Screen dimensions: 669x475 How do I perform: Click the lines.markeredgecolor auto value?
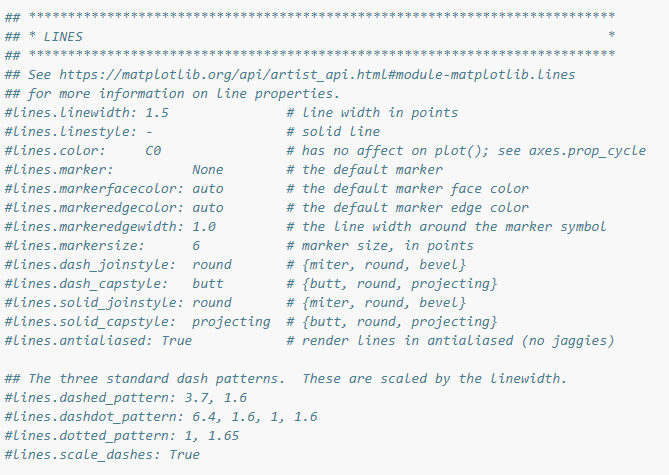(208, 208)
